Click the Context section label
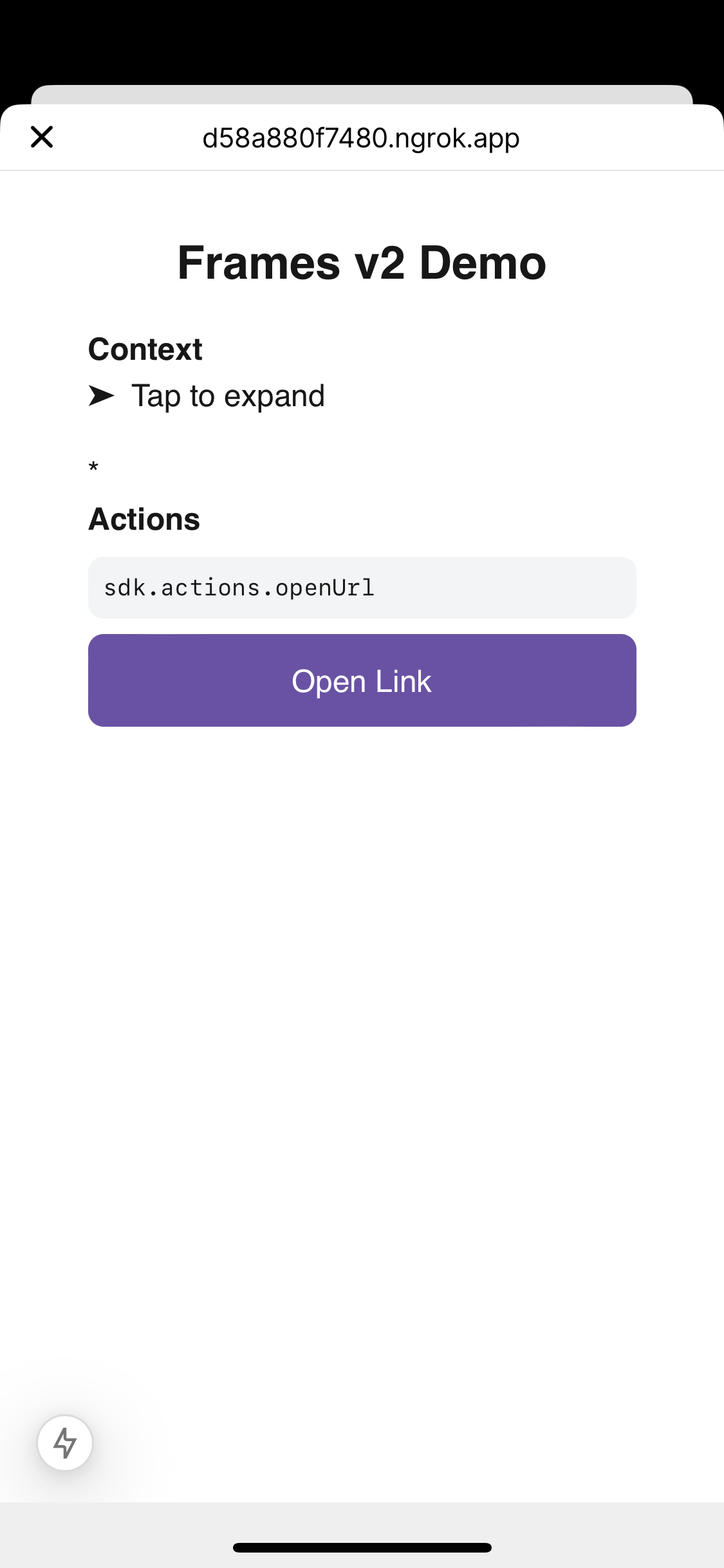The image size is (724, 1568). (x=144, y=348)
